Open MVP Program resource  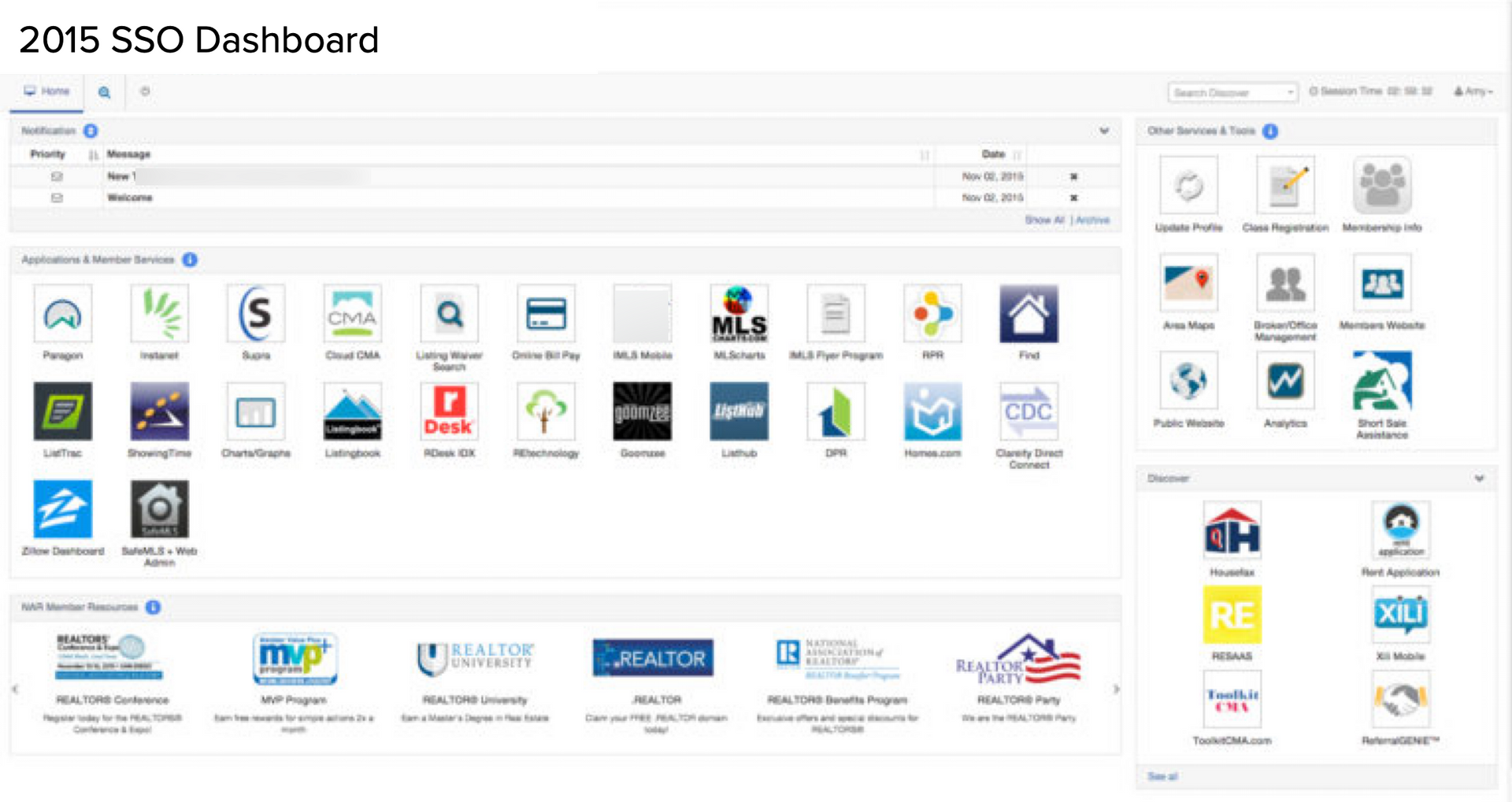pyautogui.click(x=295, y=659)
